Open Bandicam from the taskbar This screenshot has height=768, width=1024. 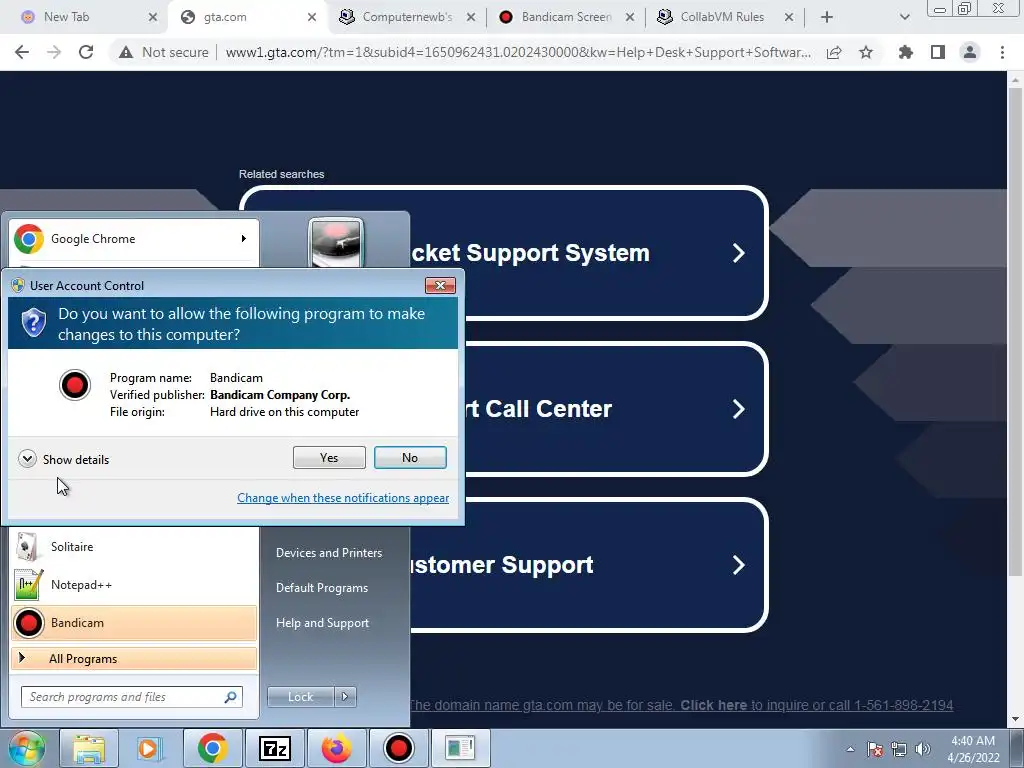tap(398, 748)
